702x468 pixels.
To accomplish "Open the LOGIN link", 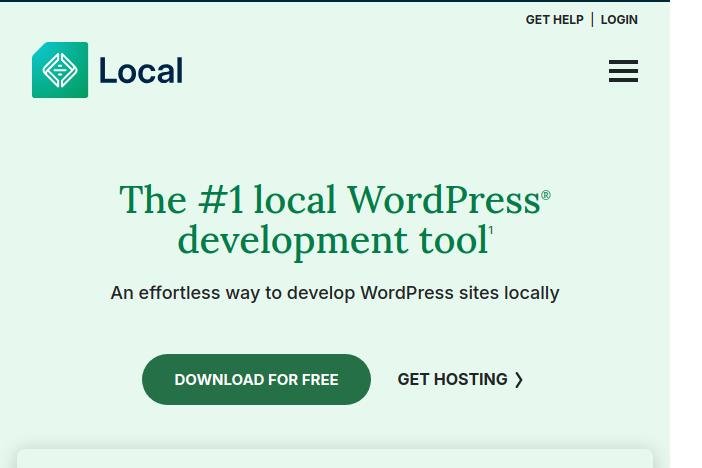I will (619, 20).
